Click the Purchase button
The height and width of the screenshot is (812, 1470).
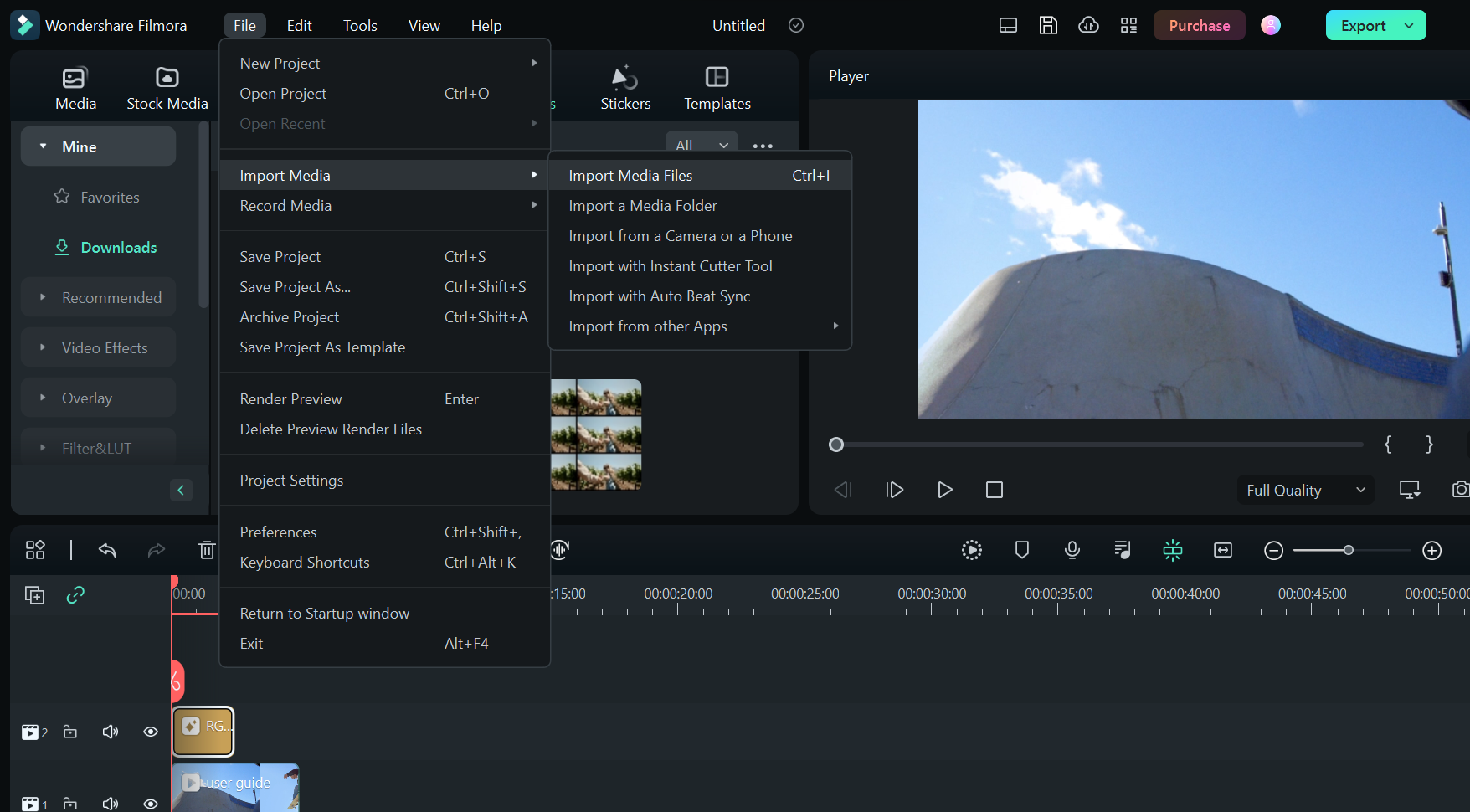pos(1199,25)
